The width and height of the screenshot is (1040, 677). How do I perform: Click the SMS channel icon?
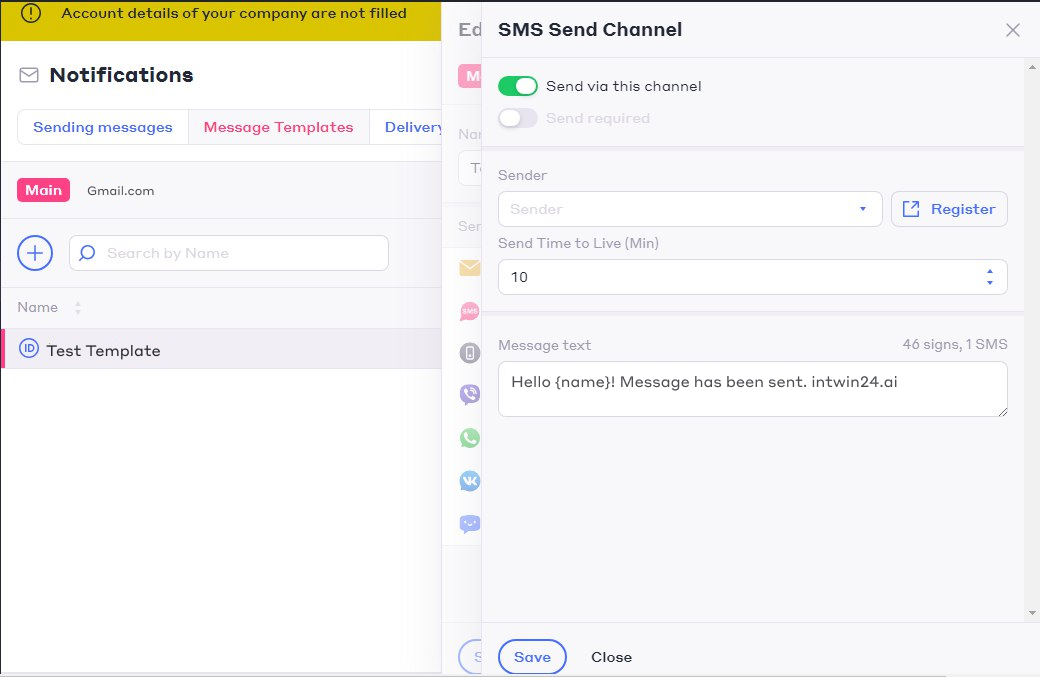click(469, 311)
